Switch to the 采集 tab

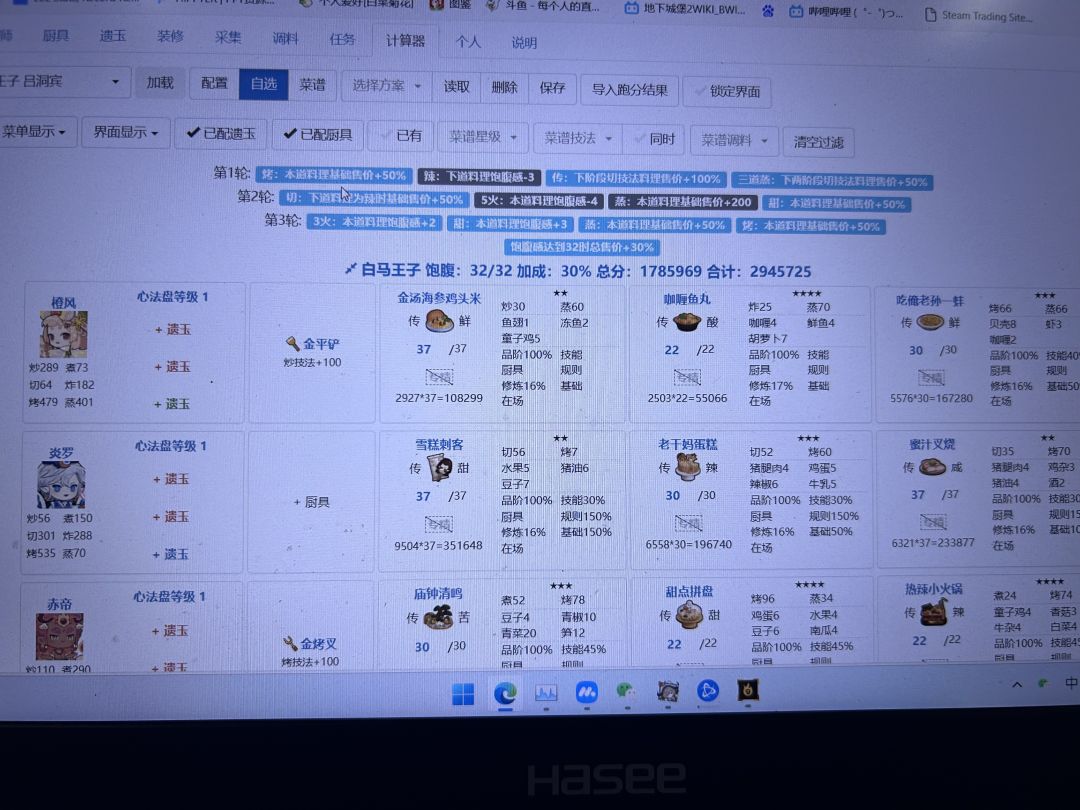[x=227, y=37]
